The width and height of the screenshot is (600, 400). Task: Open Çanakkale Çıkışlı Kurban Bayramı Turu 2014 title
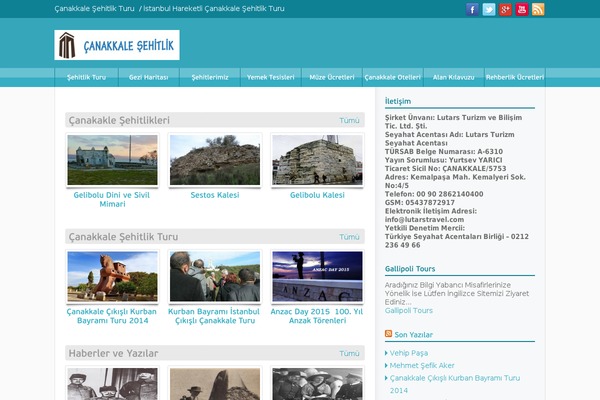pos(112,316)
